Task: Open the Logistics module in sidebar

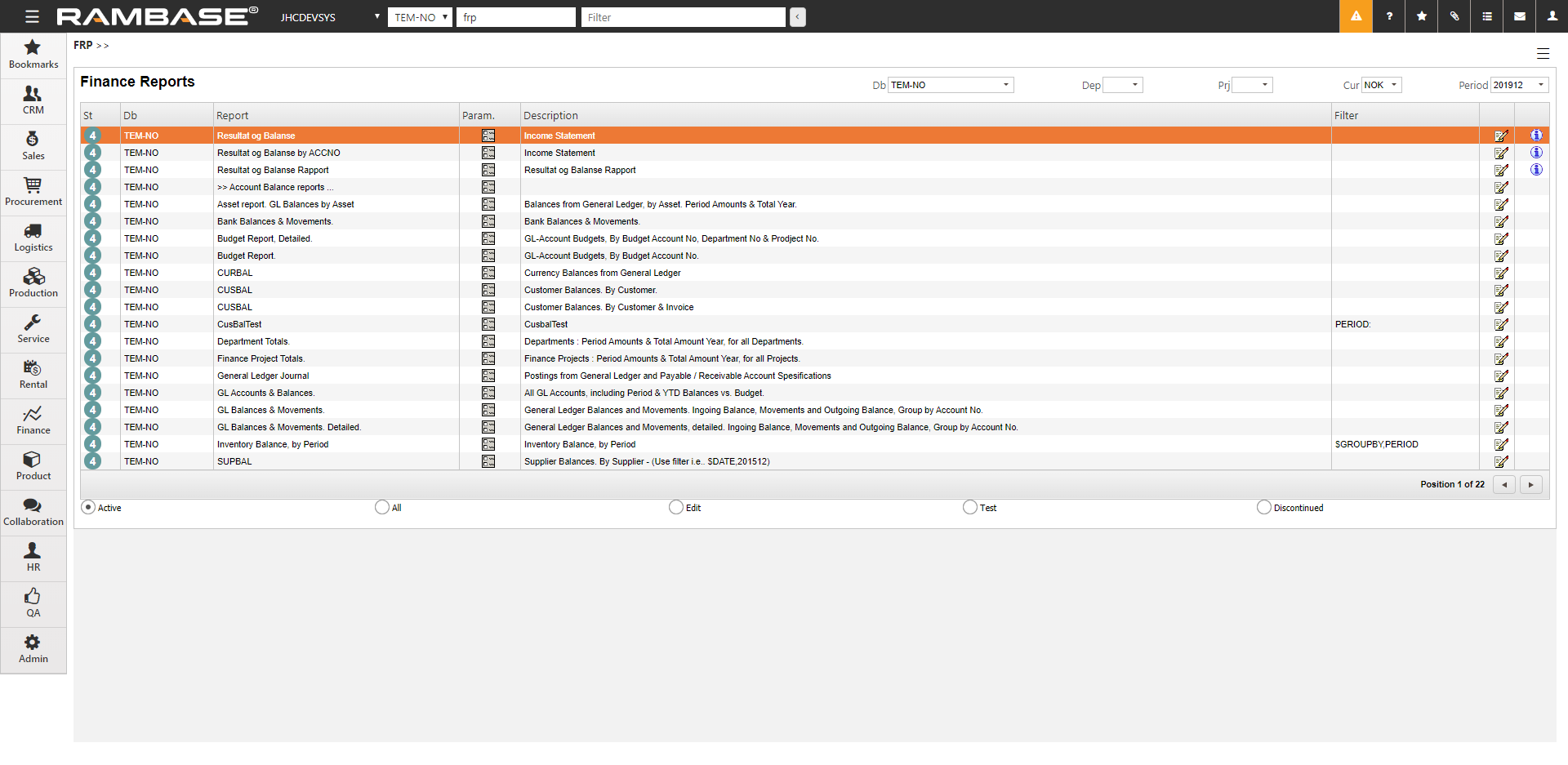Action: 33,238
